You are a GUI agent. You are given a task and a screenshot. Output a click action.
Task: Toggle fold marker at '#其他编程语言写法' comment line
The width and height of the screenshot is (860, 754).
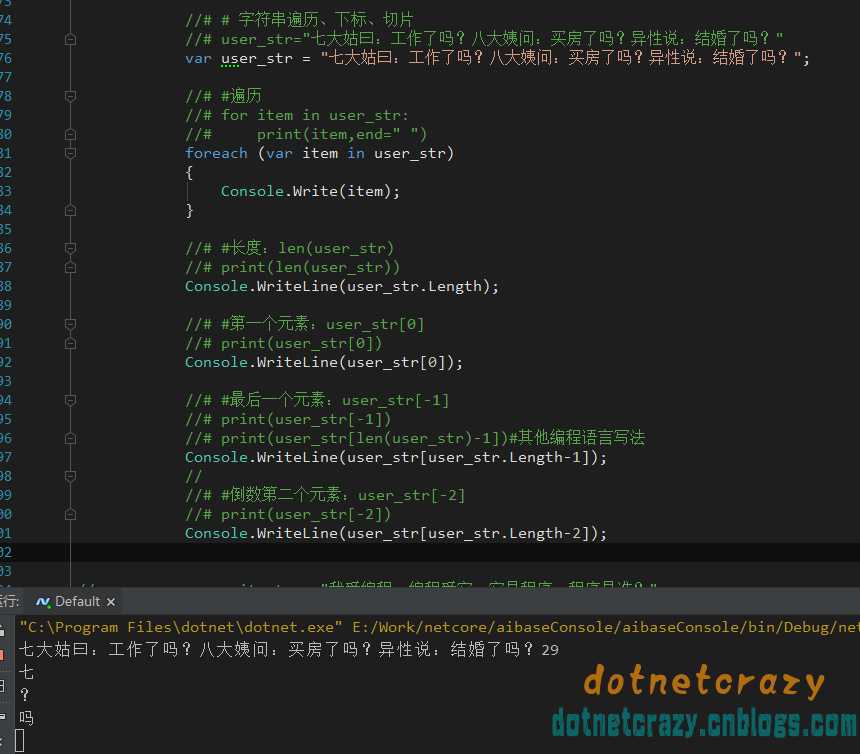coord(70,438)
